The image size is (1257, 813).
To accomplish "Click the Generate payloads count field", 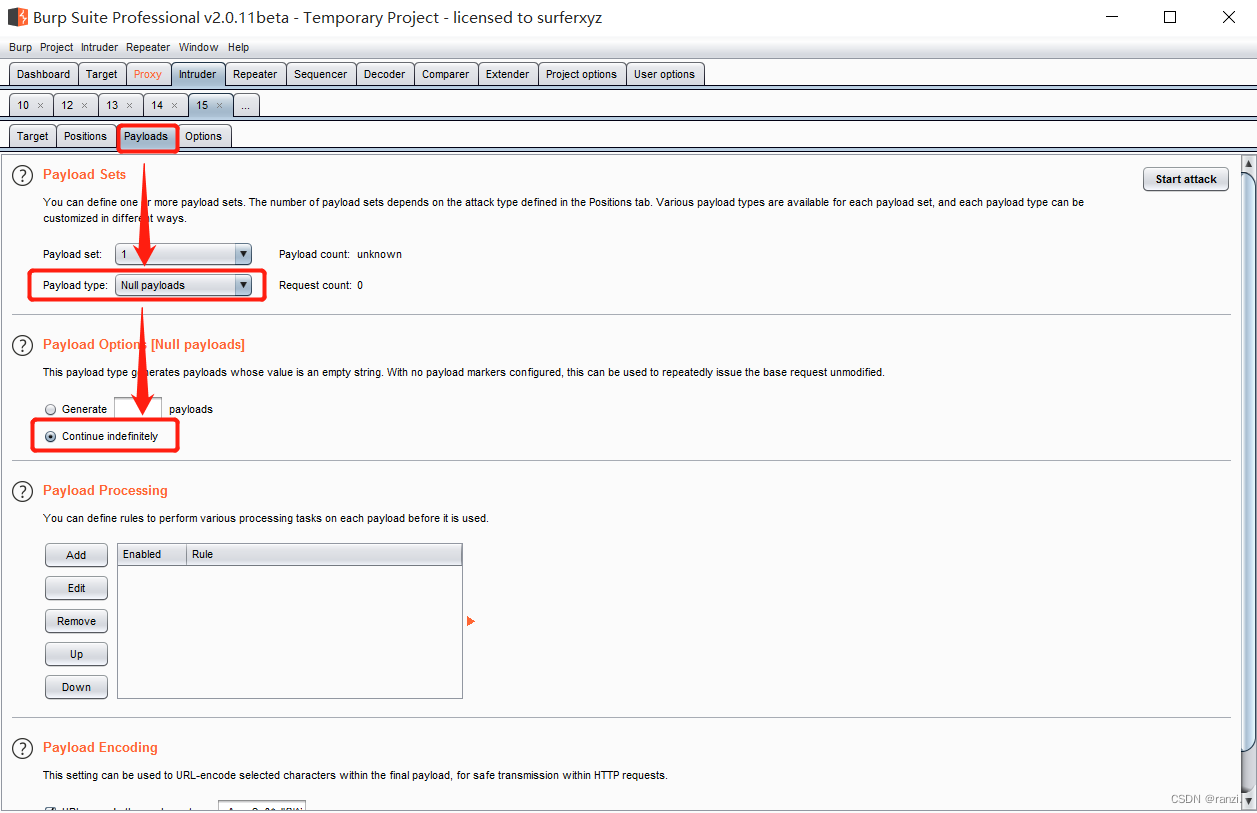I will [x=138, y=408].
